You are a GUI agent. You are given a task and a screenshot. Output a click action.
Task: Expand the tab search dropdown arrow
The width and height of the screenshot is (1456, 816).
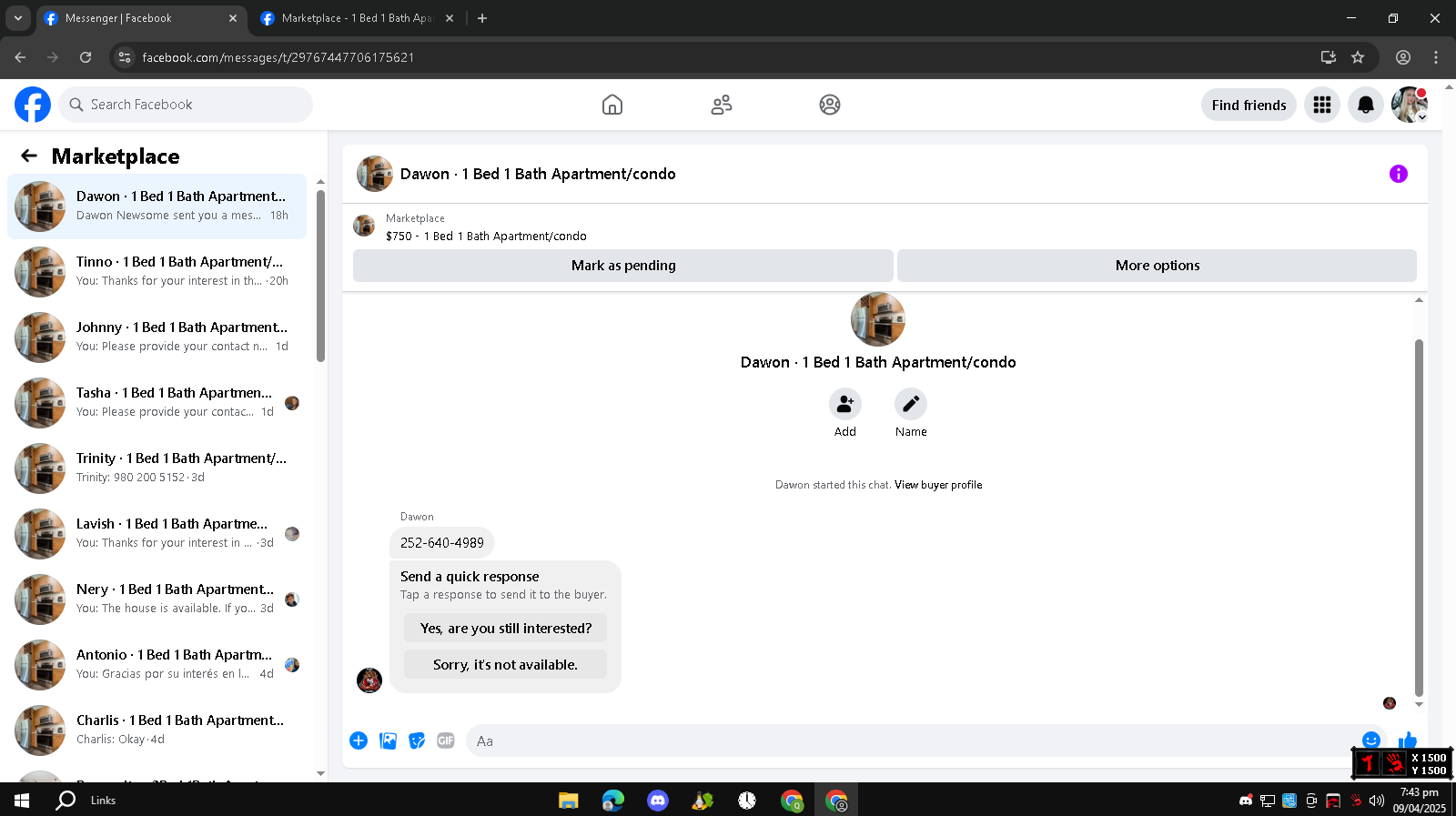(x=18, y=18)
